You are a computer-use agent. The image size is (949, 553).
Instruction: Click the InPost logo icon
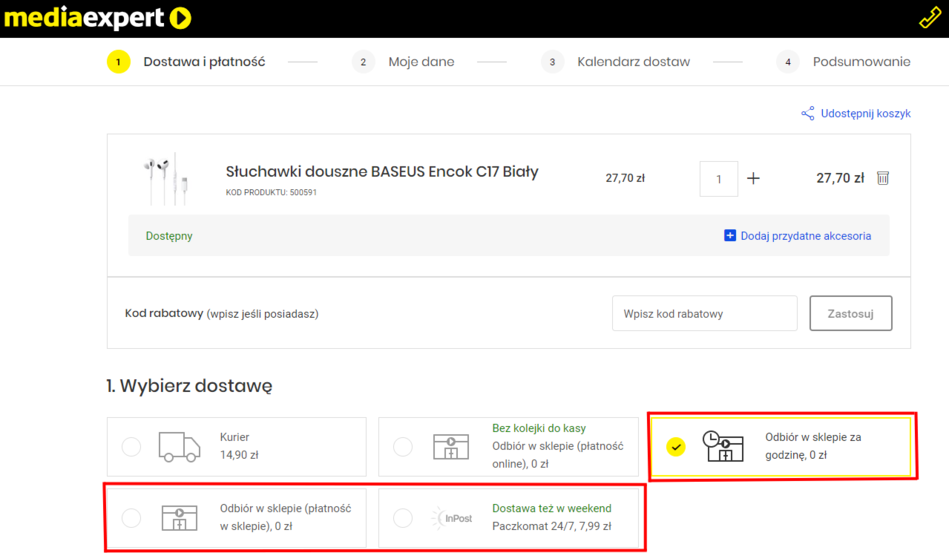point(451,518)
